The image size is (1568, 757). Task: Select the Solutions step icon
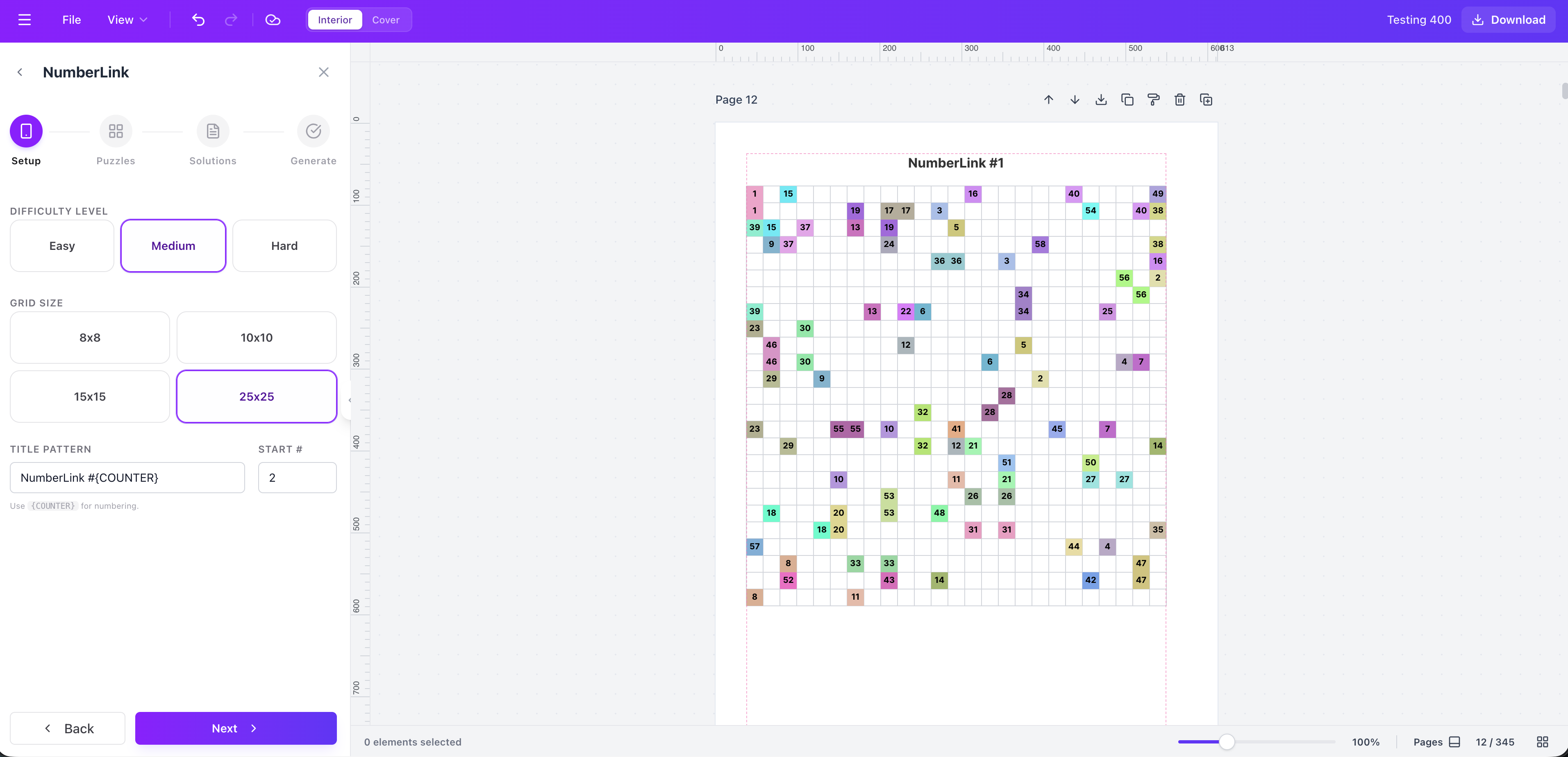[212, 130]
